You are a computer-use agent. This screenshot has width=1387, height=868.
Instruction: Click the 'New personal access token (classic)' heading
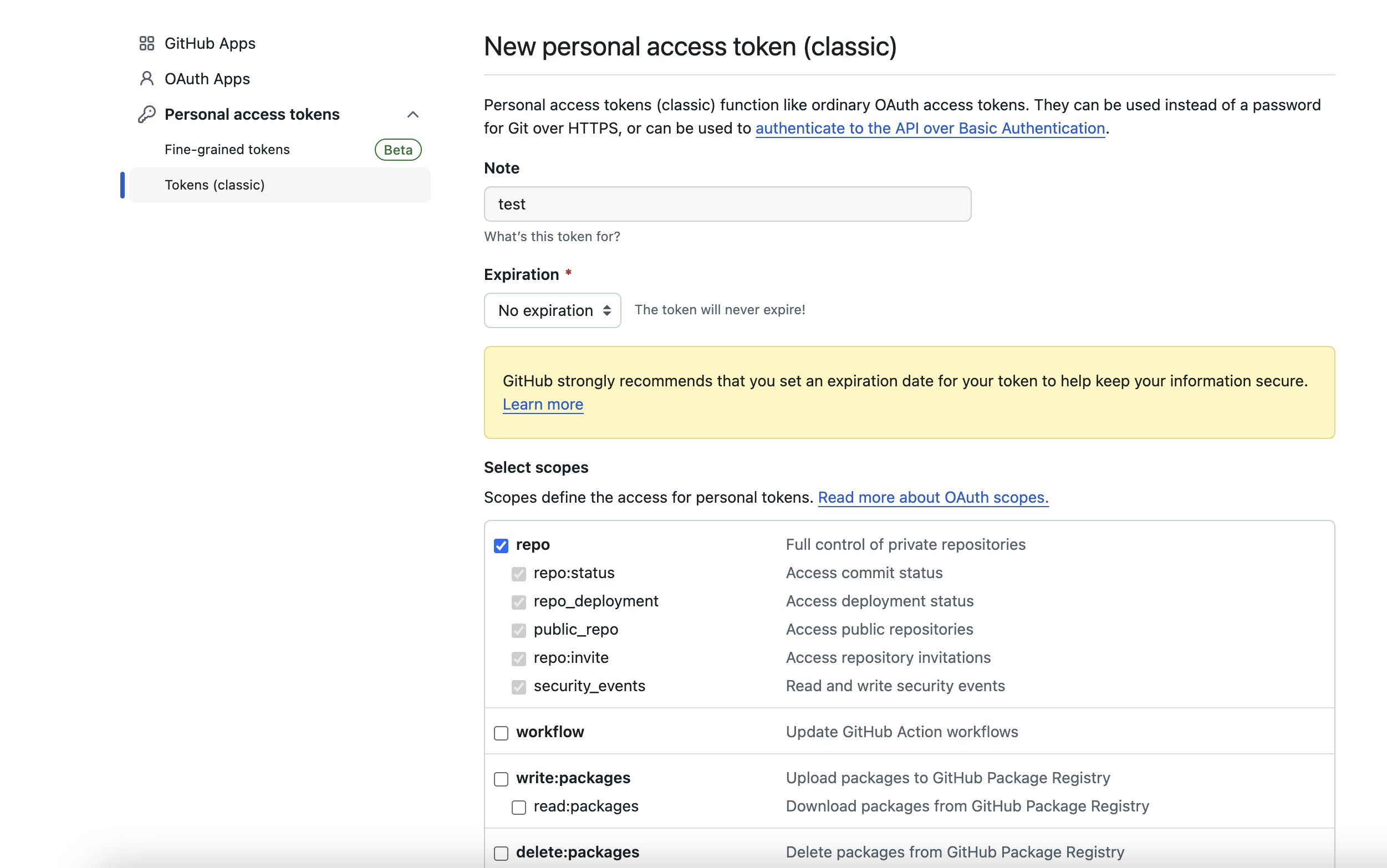(x=690, y=47)
